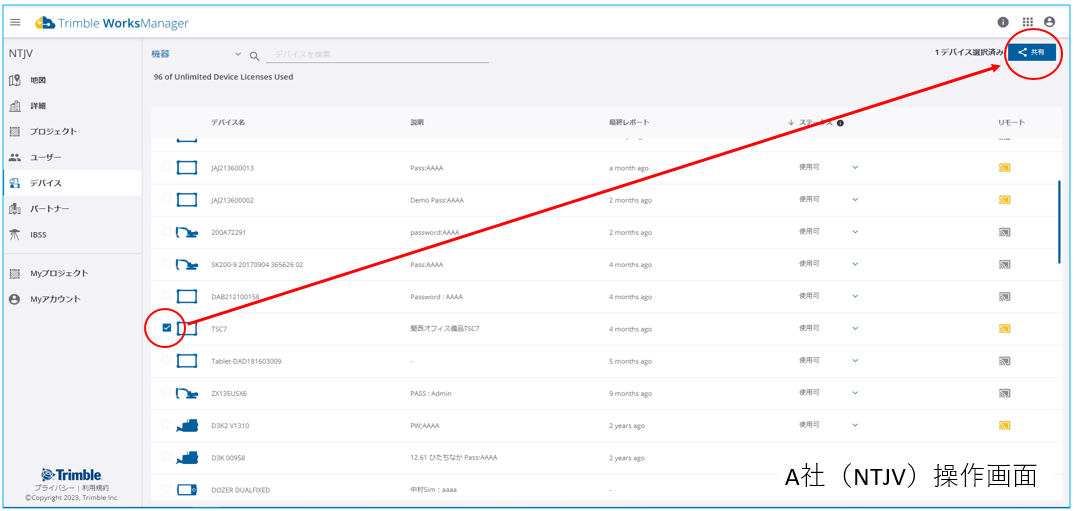Screen dimensions: 1076x511
Task: Open status dropdown for JAJ213600002
Action: [855, 200]
